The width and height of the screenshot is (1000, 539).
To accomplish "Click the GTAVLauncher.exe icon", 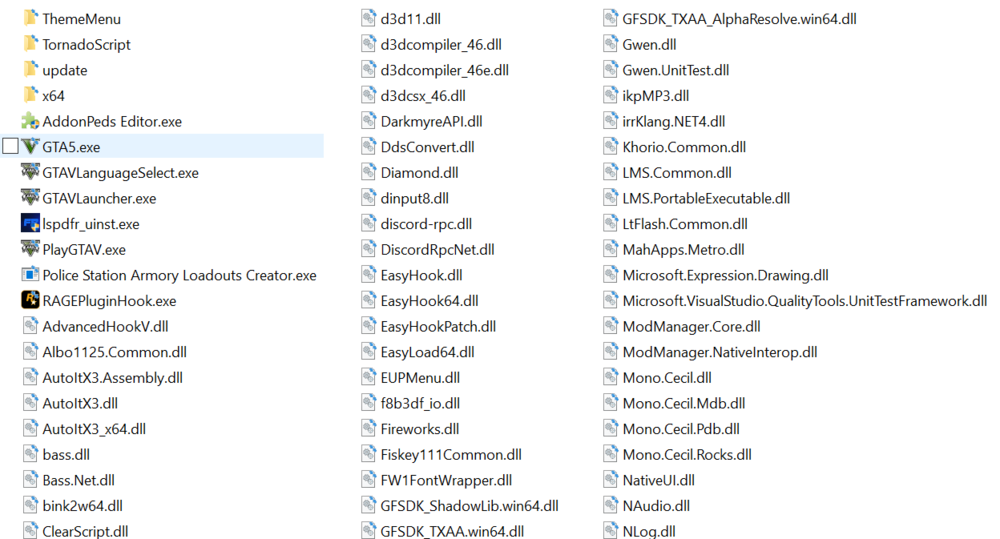I will click(x=30, y=197).
